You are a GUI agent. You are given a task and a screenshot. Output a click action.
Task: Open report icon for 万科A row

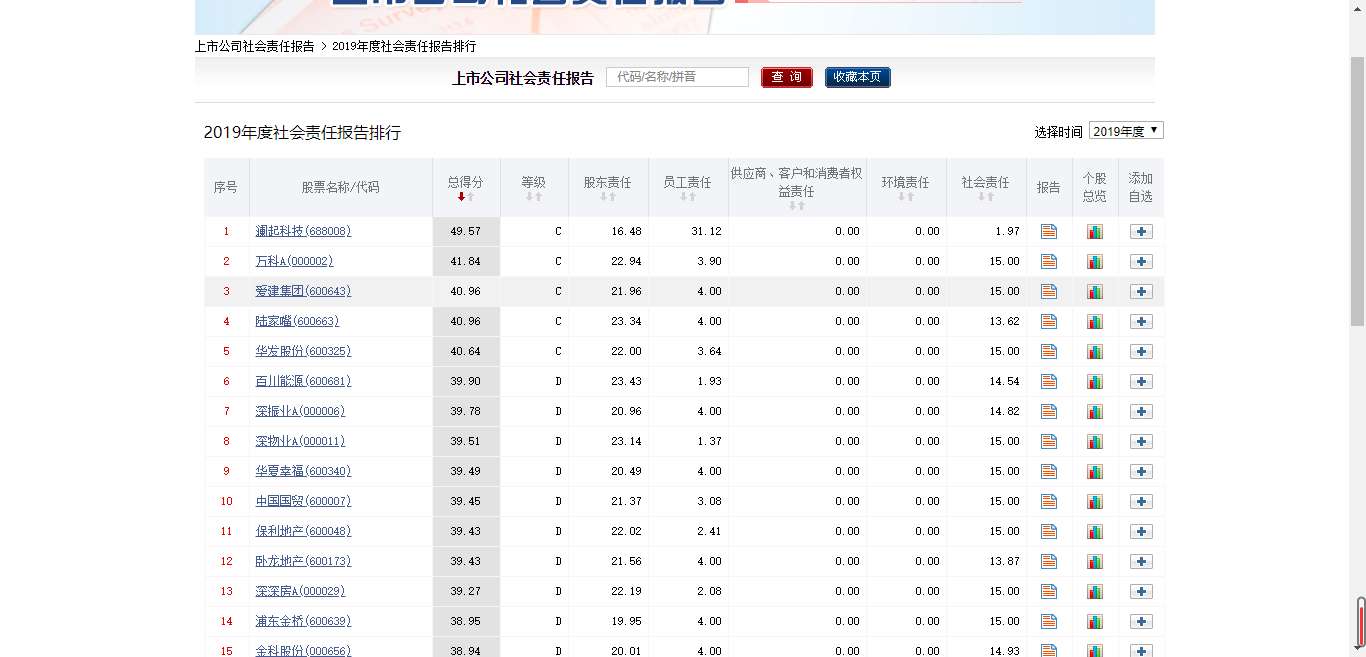[1048, 261]
